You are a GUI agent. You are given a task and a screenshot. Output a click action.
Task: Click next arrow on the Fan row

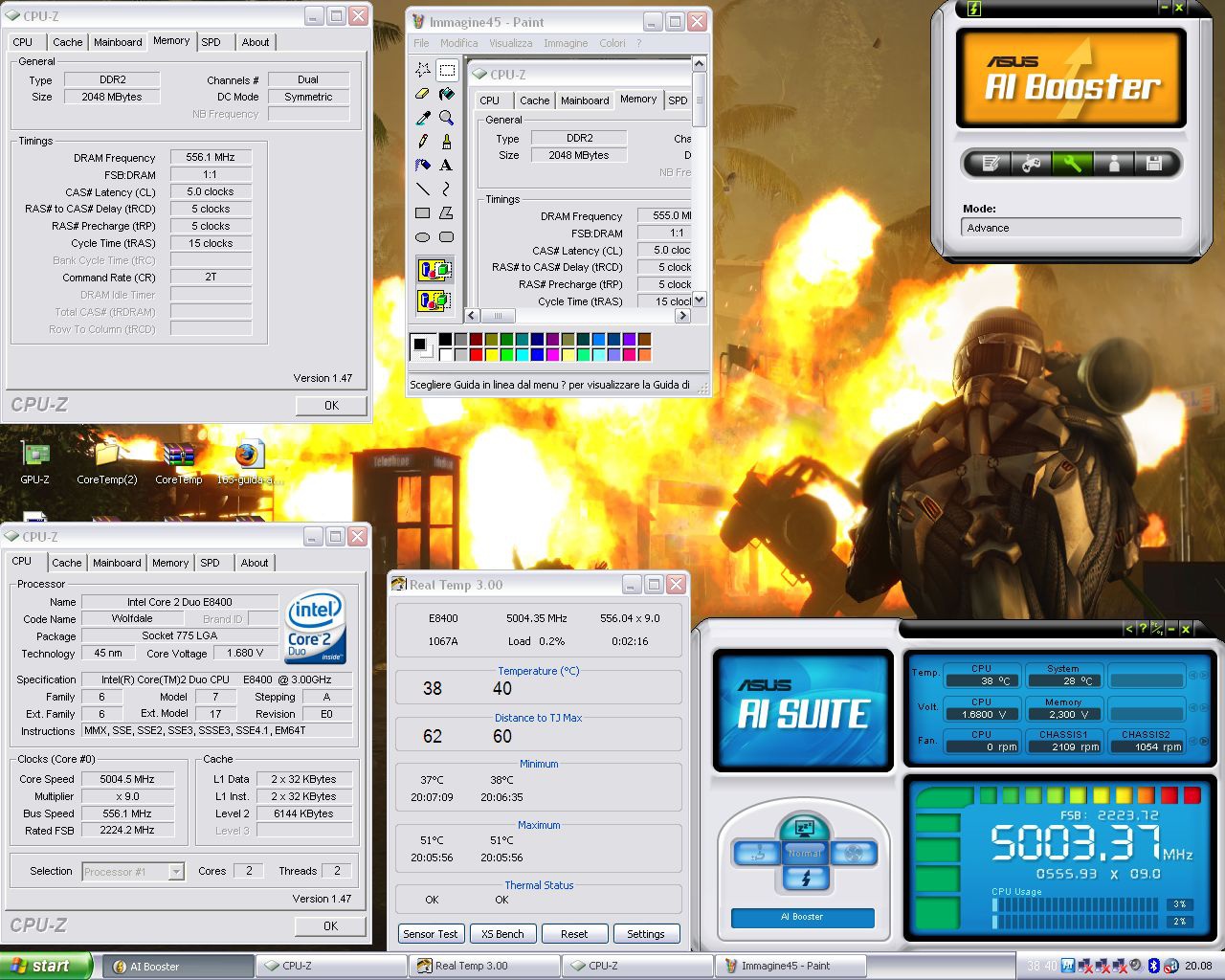[1204, 741]
